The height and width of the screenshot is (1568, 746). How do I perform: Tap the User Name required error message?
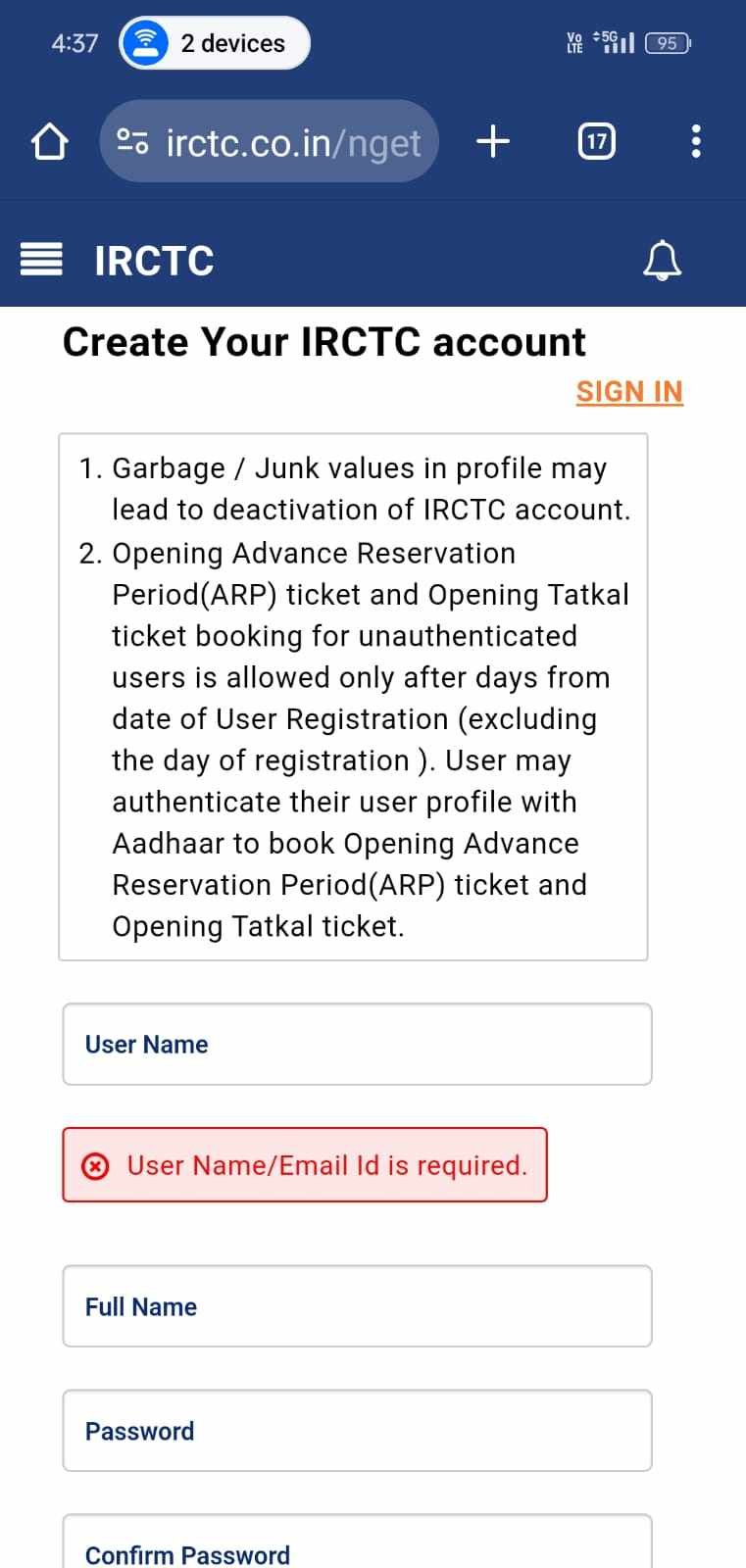tap(326, 1165)
